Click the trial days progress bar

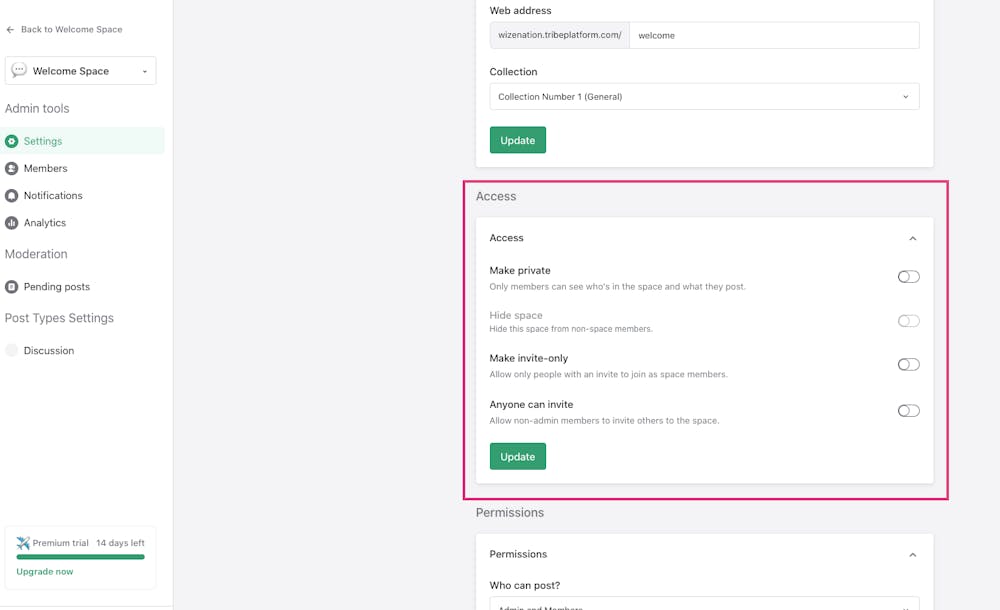point(80,557)
